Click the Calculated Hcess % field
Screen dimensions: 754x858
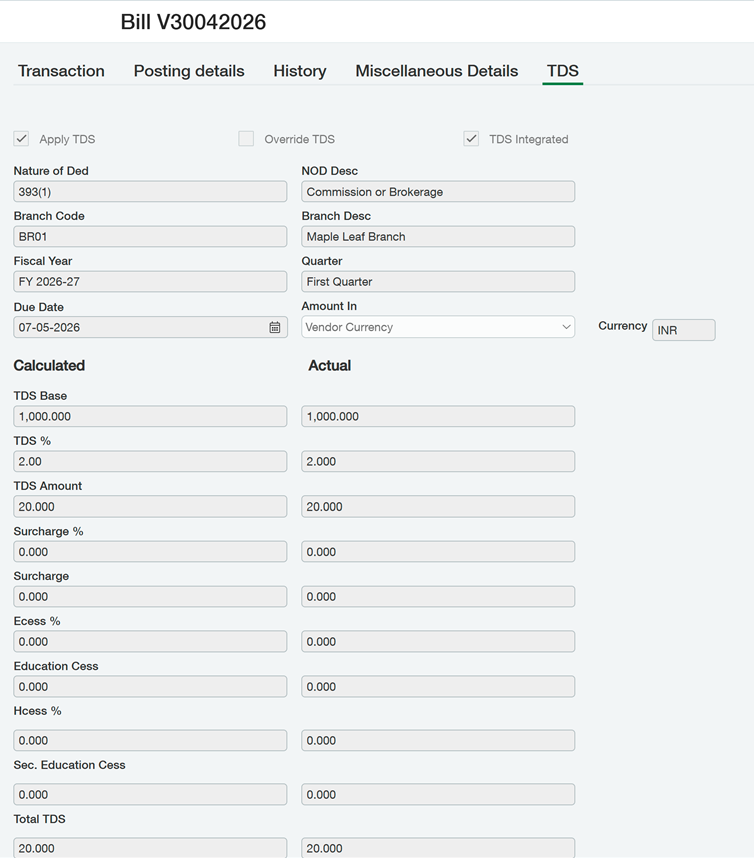(x=150, y=740)
